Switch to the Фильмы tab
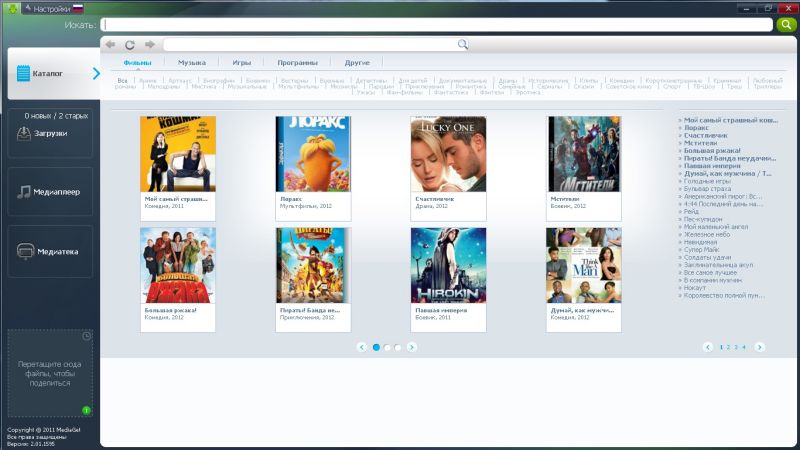The width and height of the screenshot is (800, 450). [137, 63]
